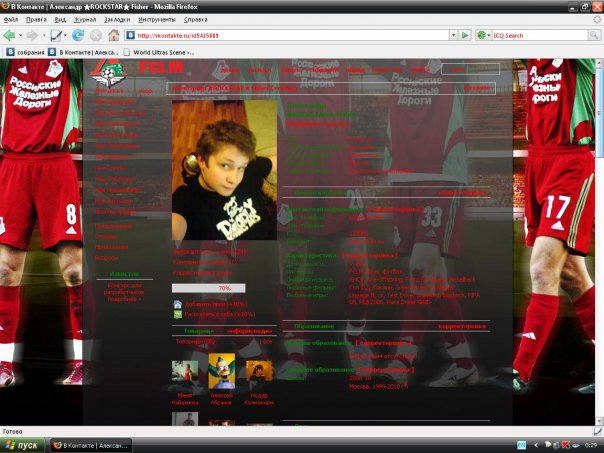Click the link 'Добавить меня (+10%)'
The width and height of the screenshot is (604, 453).
216,304
